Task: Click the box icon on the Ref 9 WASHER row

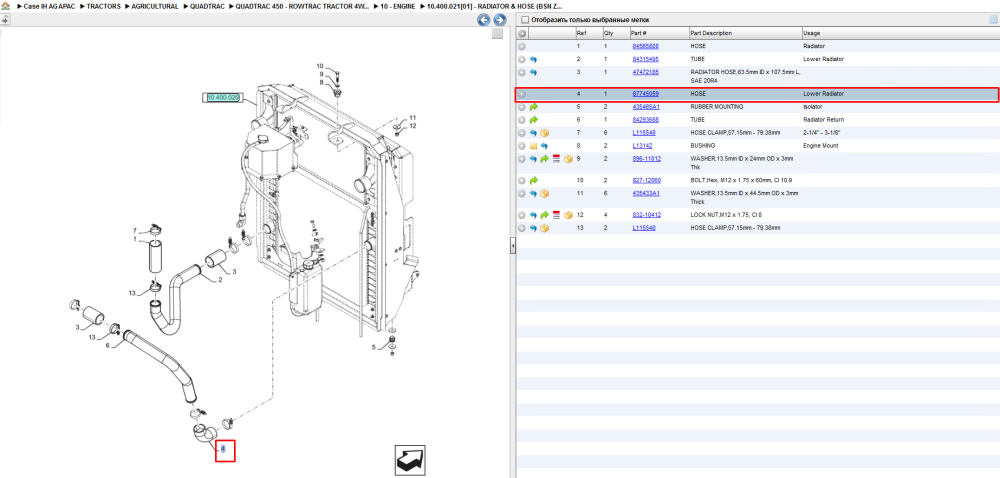Action: [x=568, y=159]
